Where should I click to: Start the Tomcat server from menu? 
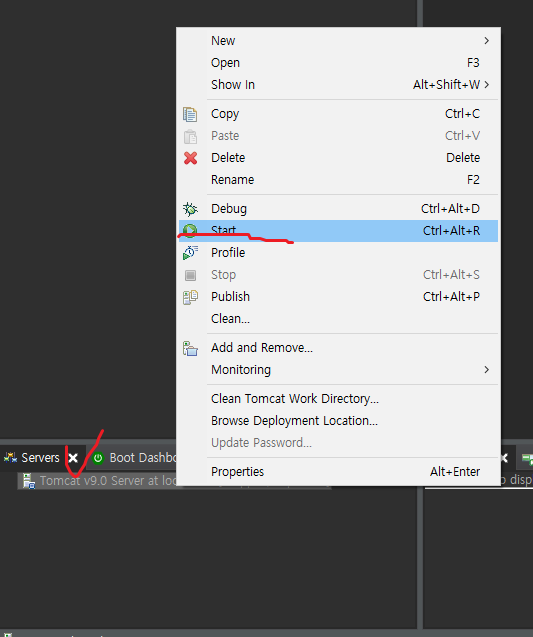coord(338,231)
